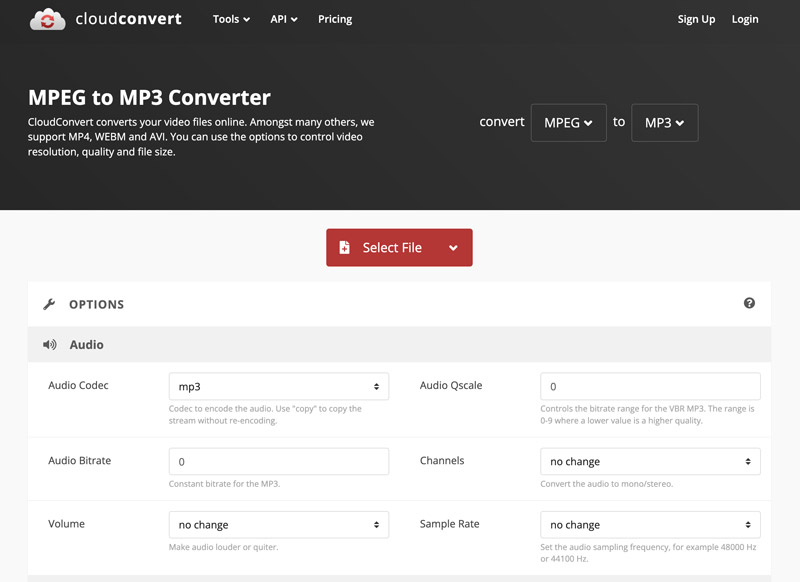Image resolution: width=800 pixels, height=582 pixels.
Task: Open the Channels dropdown
Action: click(650, 461)
